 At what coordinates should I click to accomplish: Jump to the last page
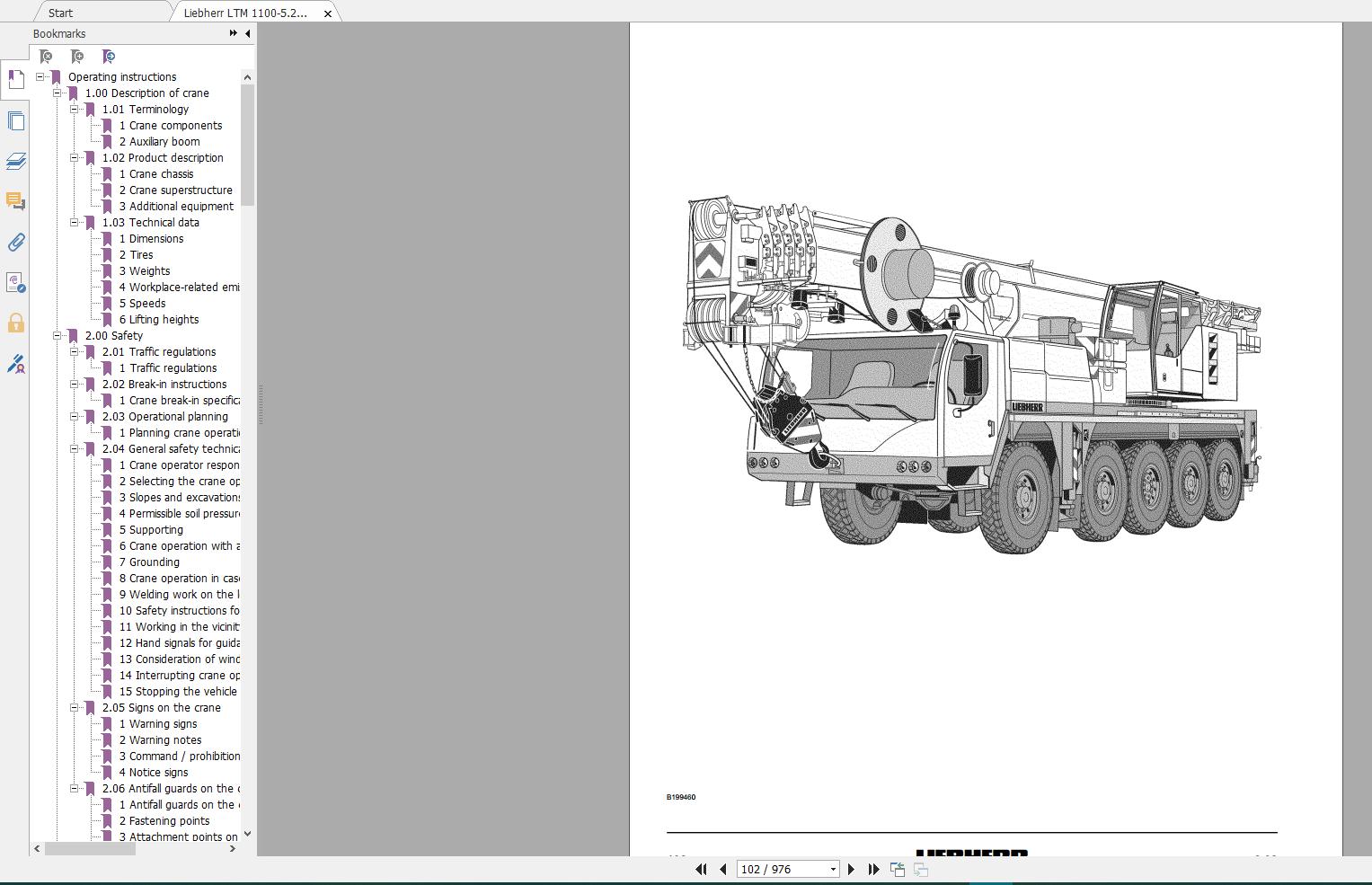[x=872, y=869]
